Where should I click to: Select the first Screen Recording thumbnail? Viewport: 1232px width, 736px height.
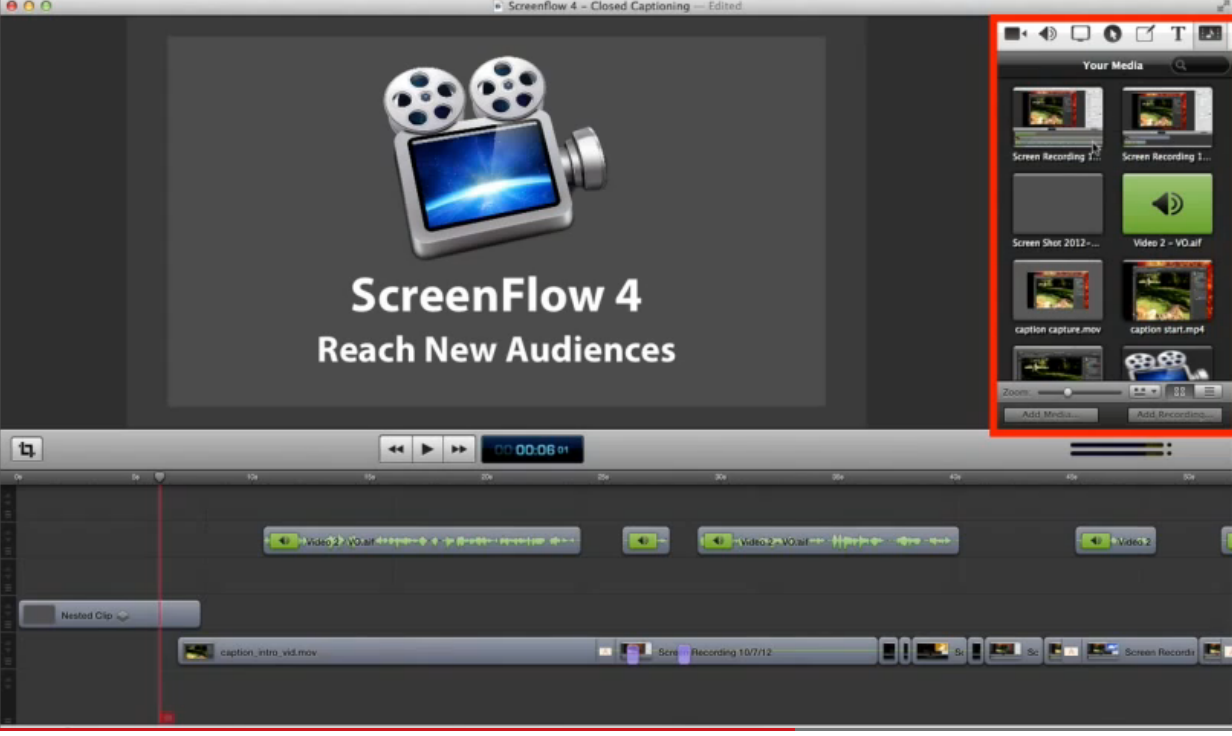(1057, 118)
